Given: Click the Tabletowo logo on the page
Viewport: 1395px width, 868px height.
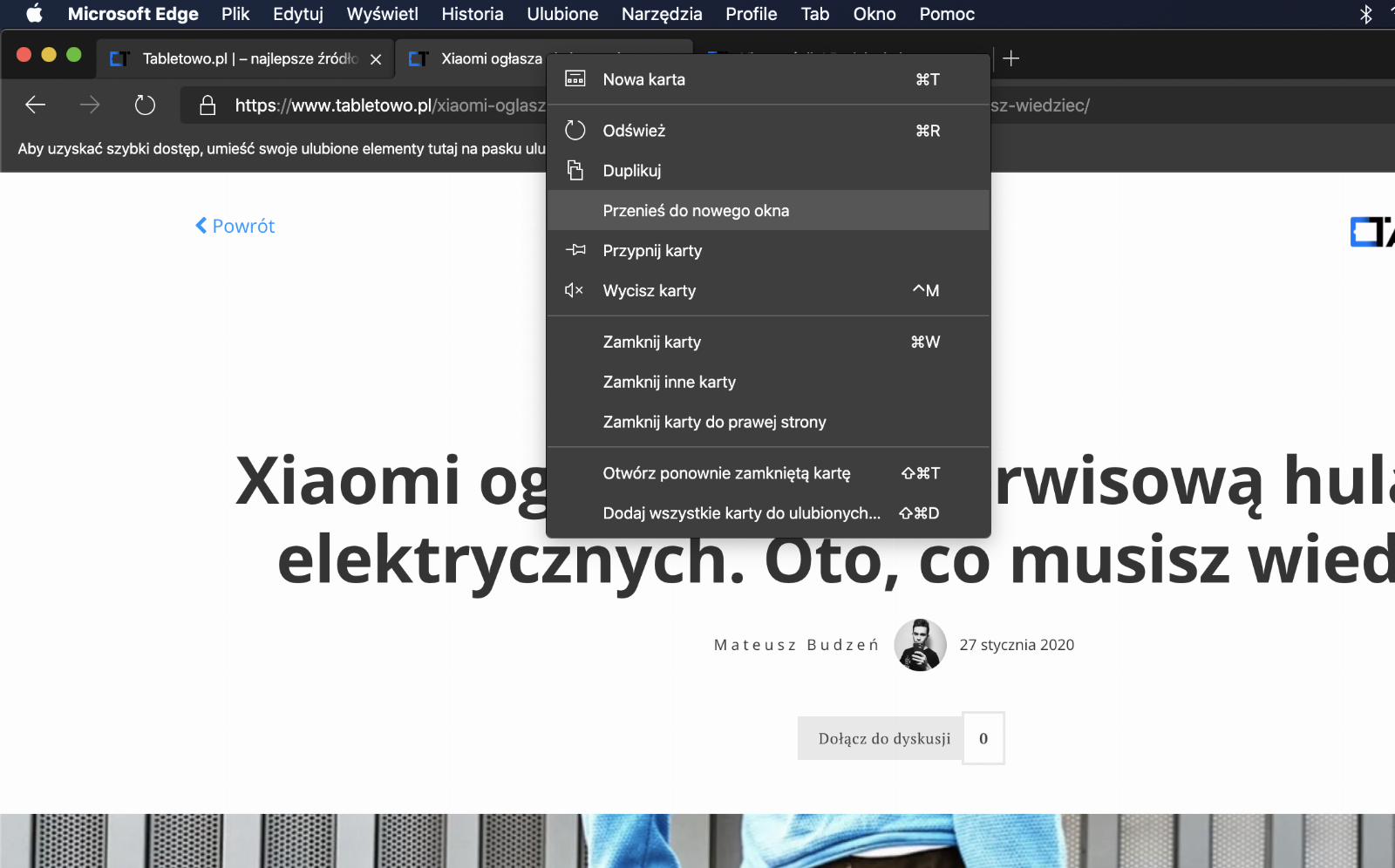Looking at the screenshot, I should click(1372, 232).
